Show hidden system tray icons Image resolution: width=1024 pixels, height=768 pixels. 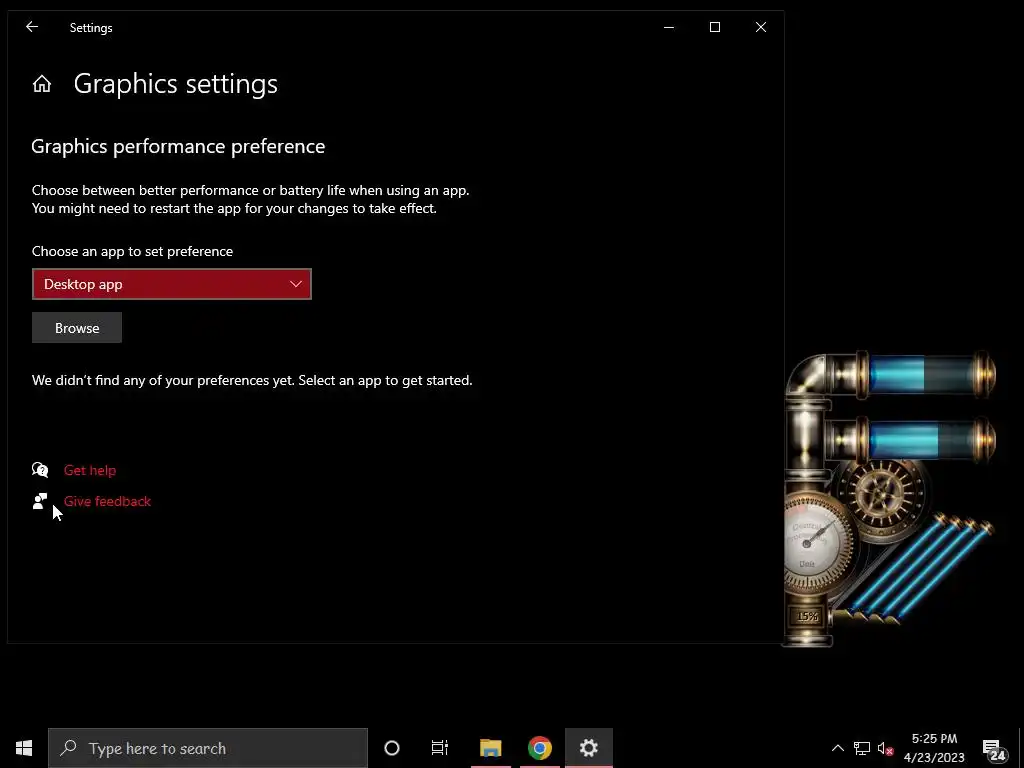837,748
